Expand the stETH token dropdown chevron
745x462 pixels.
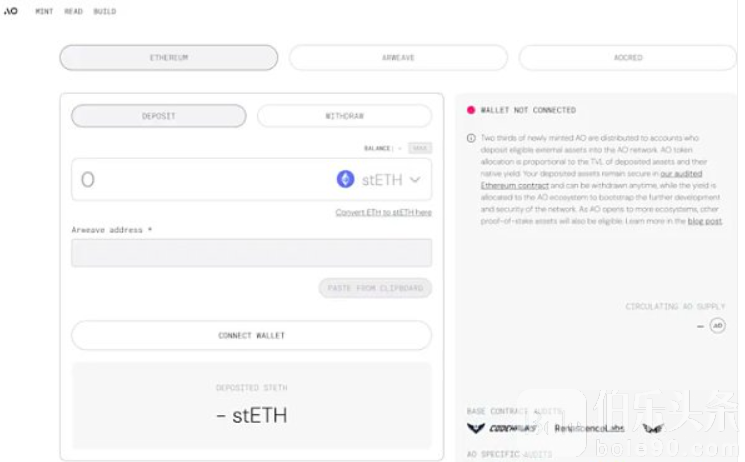[415, 180]
